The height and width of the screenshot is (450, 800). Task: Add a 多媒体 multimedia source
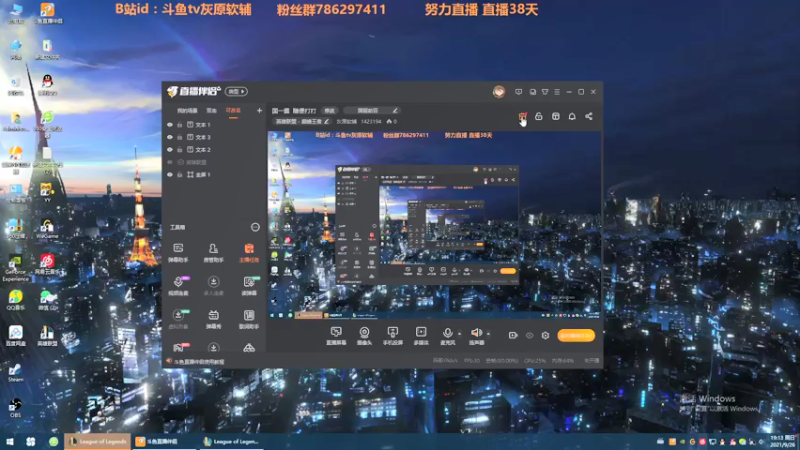click(x=421, y=336)
